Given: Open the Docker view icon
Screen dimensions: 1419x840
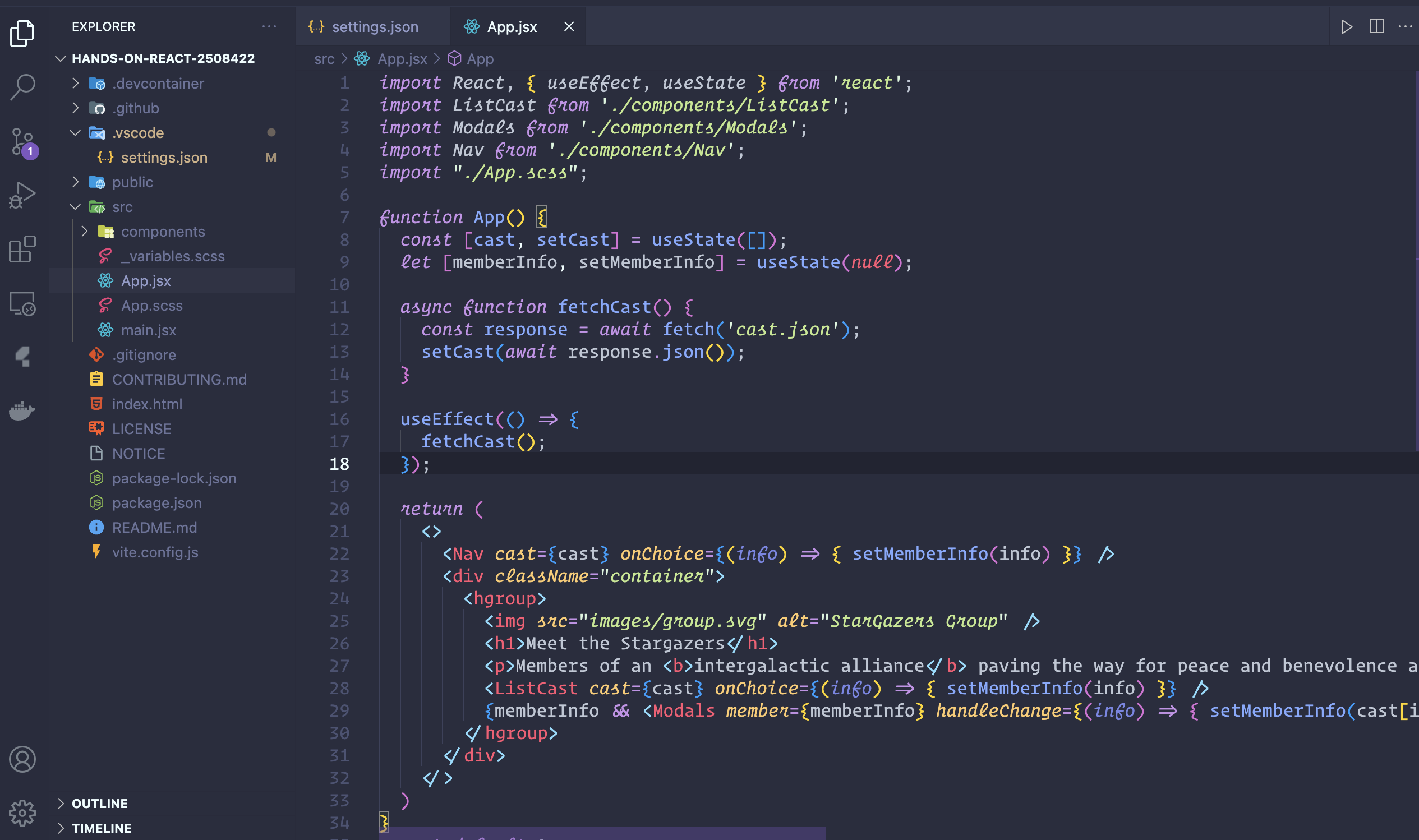Looking at the screenshot, I should point(22,410).
